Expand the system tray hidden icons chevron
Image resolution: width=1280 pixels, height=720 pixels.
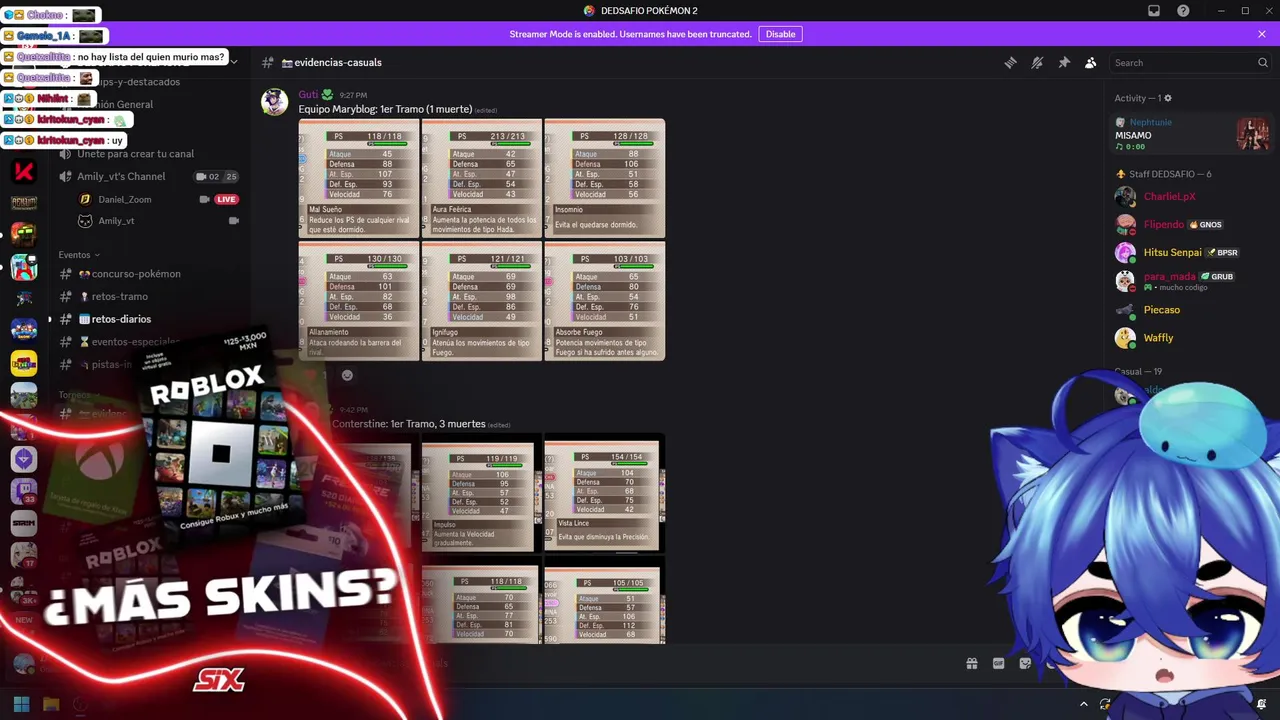coord(1083,704)
